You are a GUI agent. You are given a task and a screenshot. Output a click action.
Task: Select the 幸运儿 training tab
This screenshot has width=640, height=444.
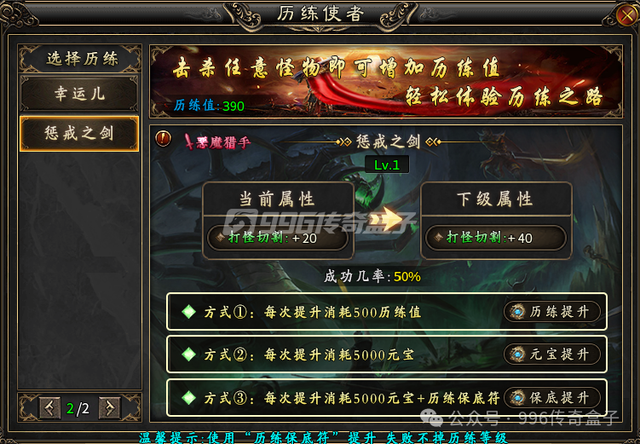80,93
